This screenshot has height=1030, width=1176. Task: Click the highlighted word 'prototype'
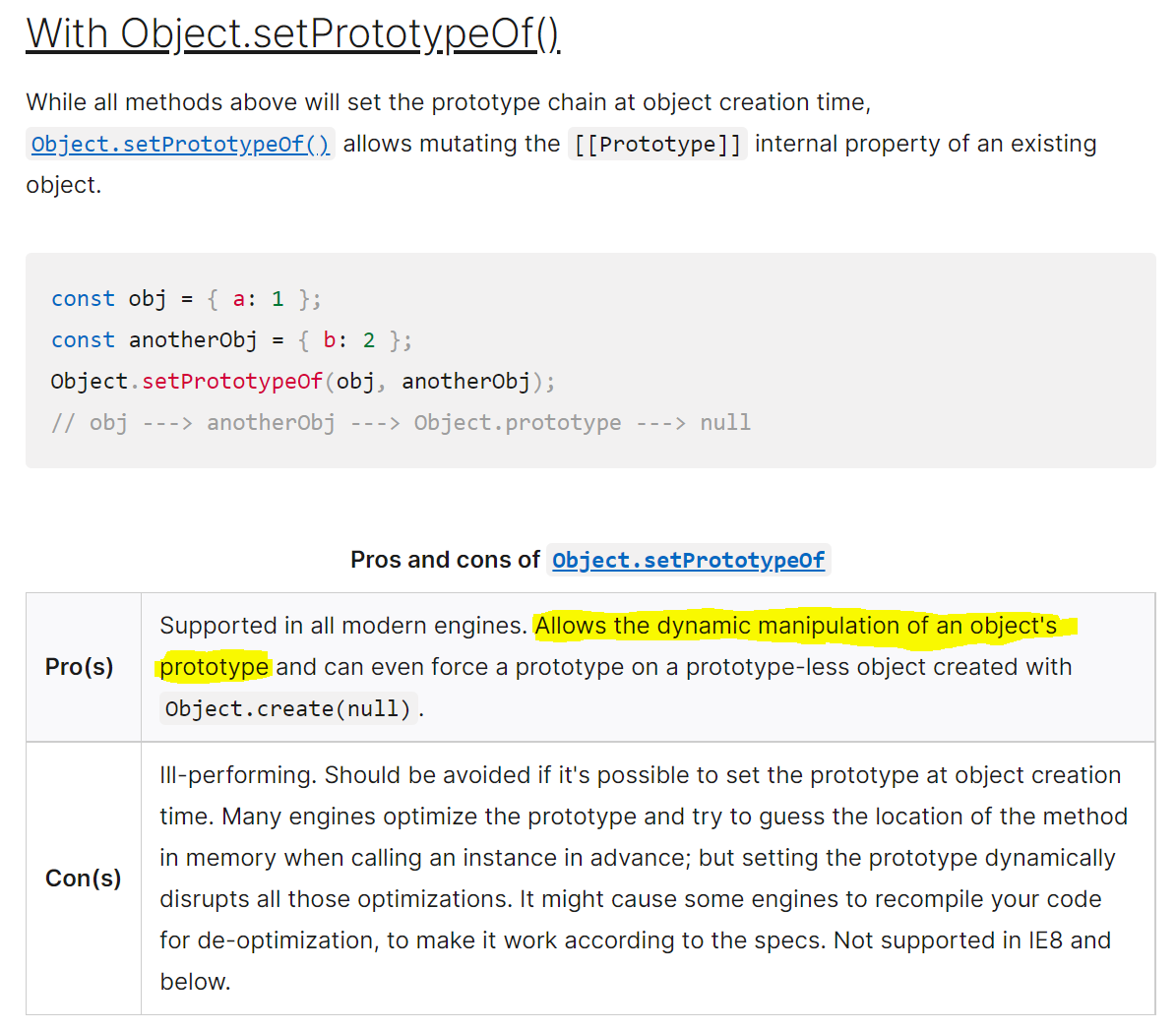214,667
